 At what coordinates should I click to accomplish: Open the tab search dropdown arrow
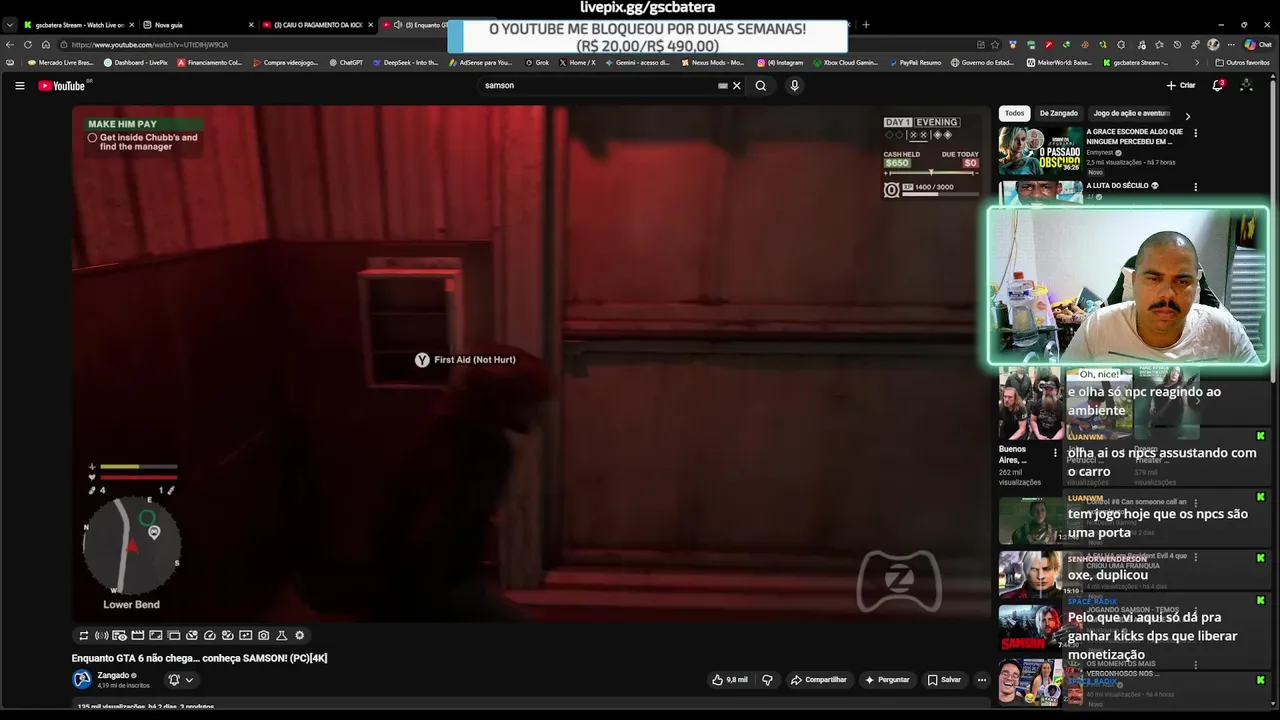(9, 25)
